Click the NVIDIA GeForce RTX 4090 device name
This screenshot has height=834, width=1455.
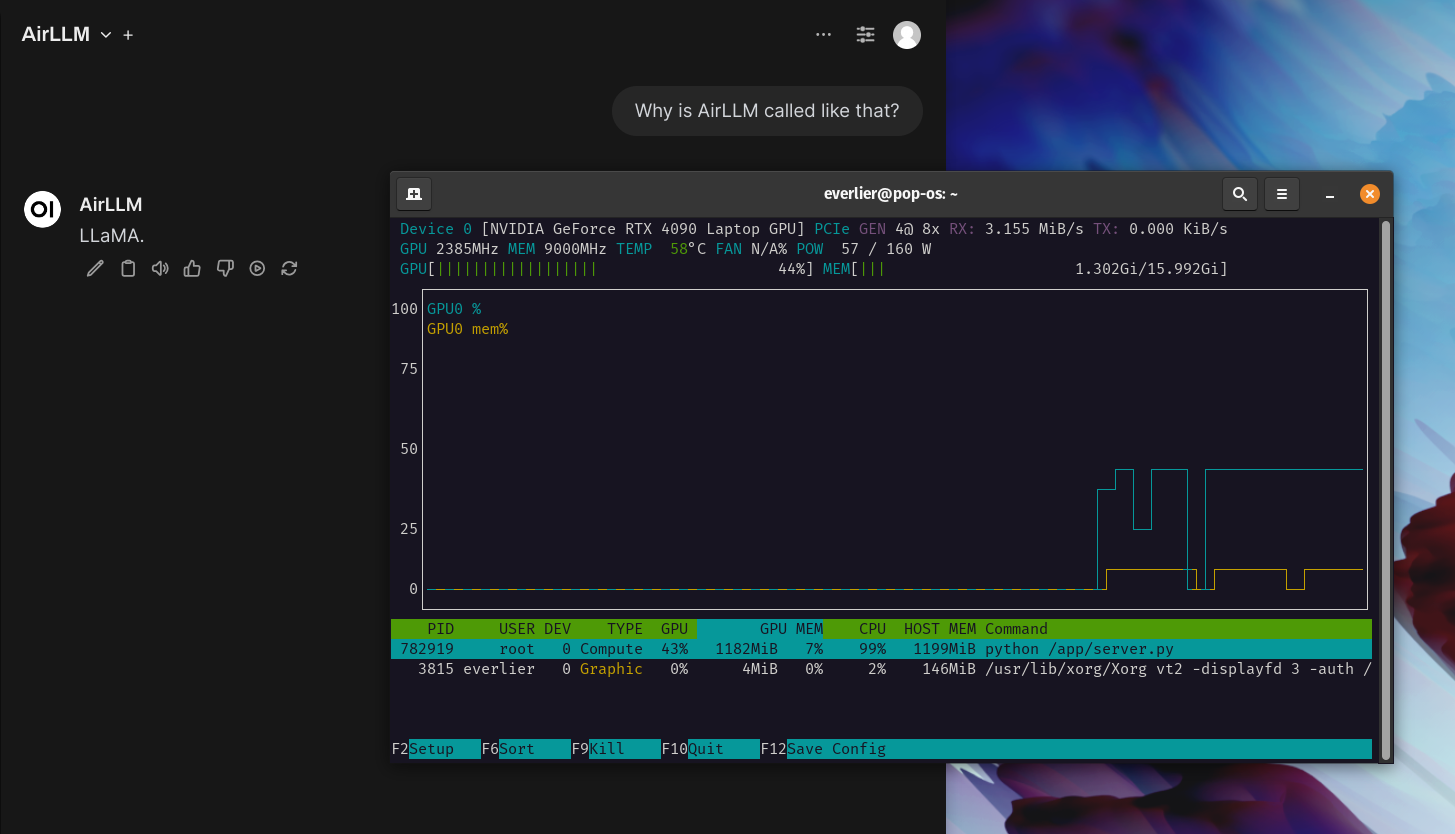click(643, 229)
